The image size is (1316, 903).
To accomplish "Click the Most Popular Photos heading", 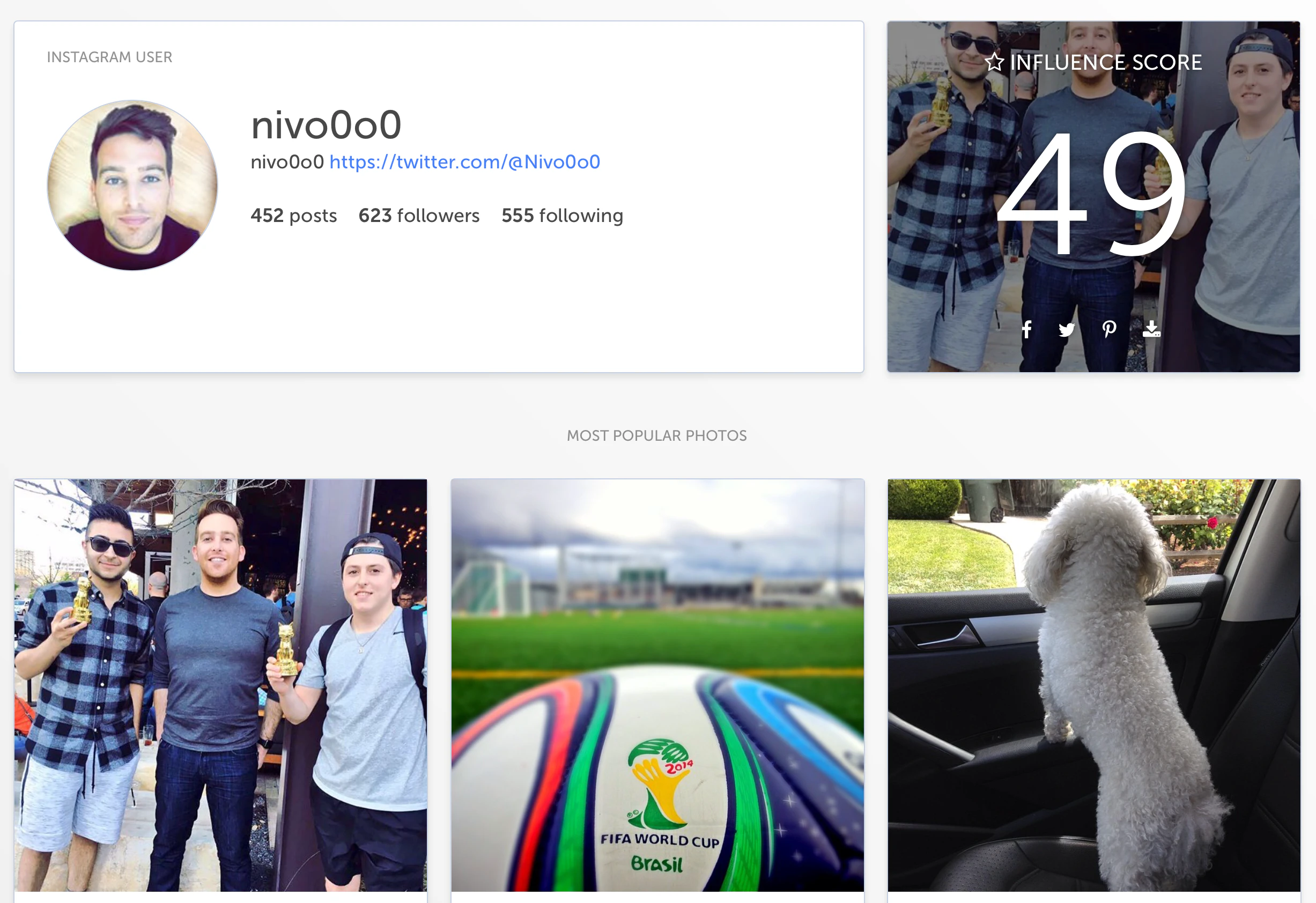I will [x=657, y=435].
